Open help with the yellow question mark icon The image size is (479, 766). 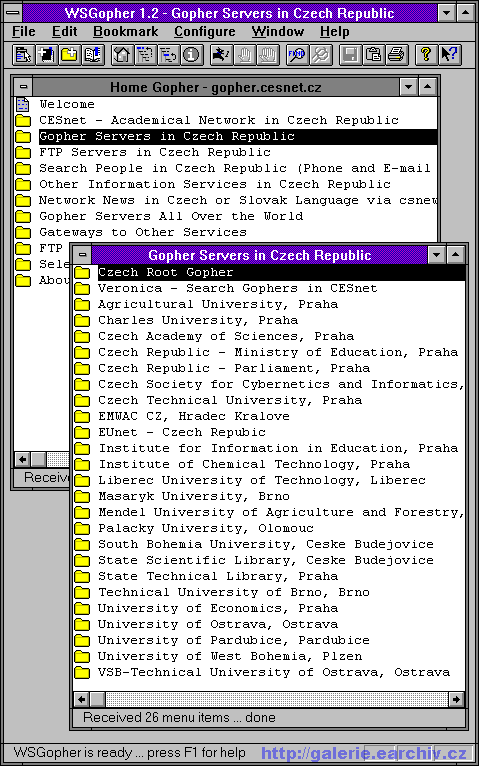[x=426, y=55]
